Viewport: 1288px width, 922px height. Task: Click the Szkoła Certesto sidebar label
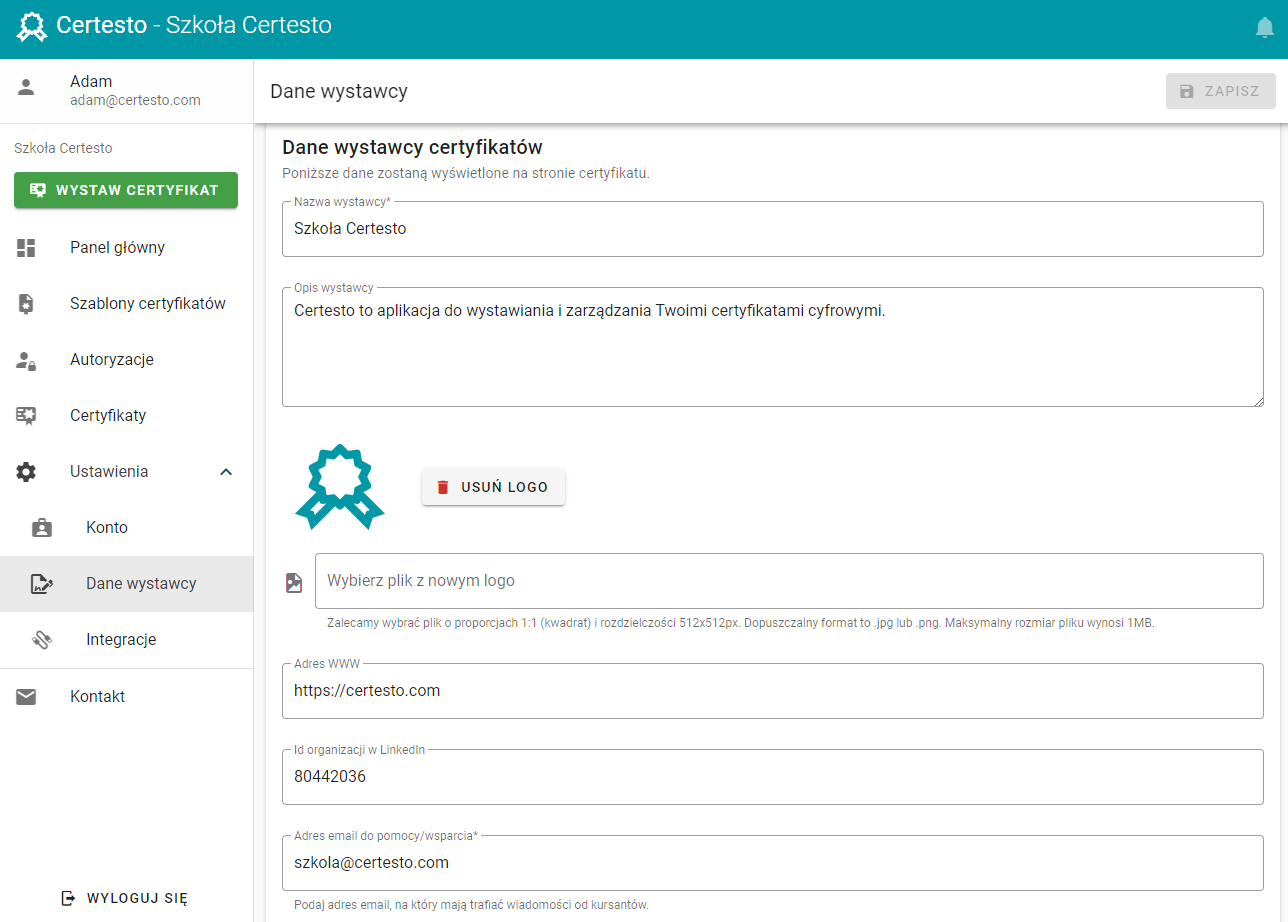[63, 148]
